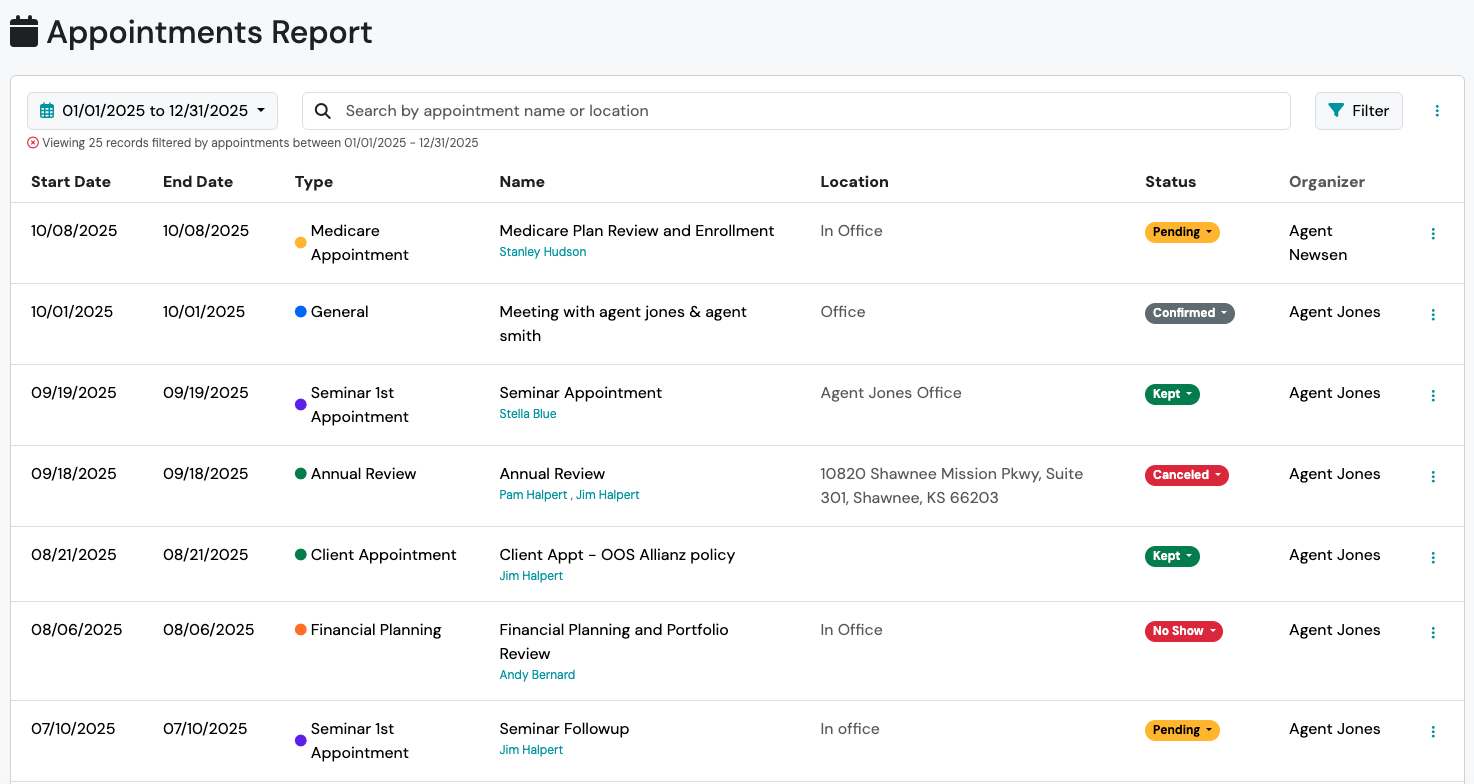
Task: Open Confirmed status dropdown for agent jones meeting
Action: tap(1190, 313)
